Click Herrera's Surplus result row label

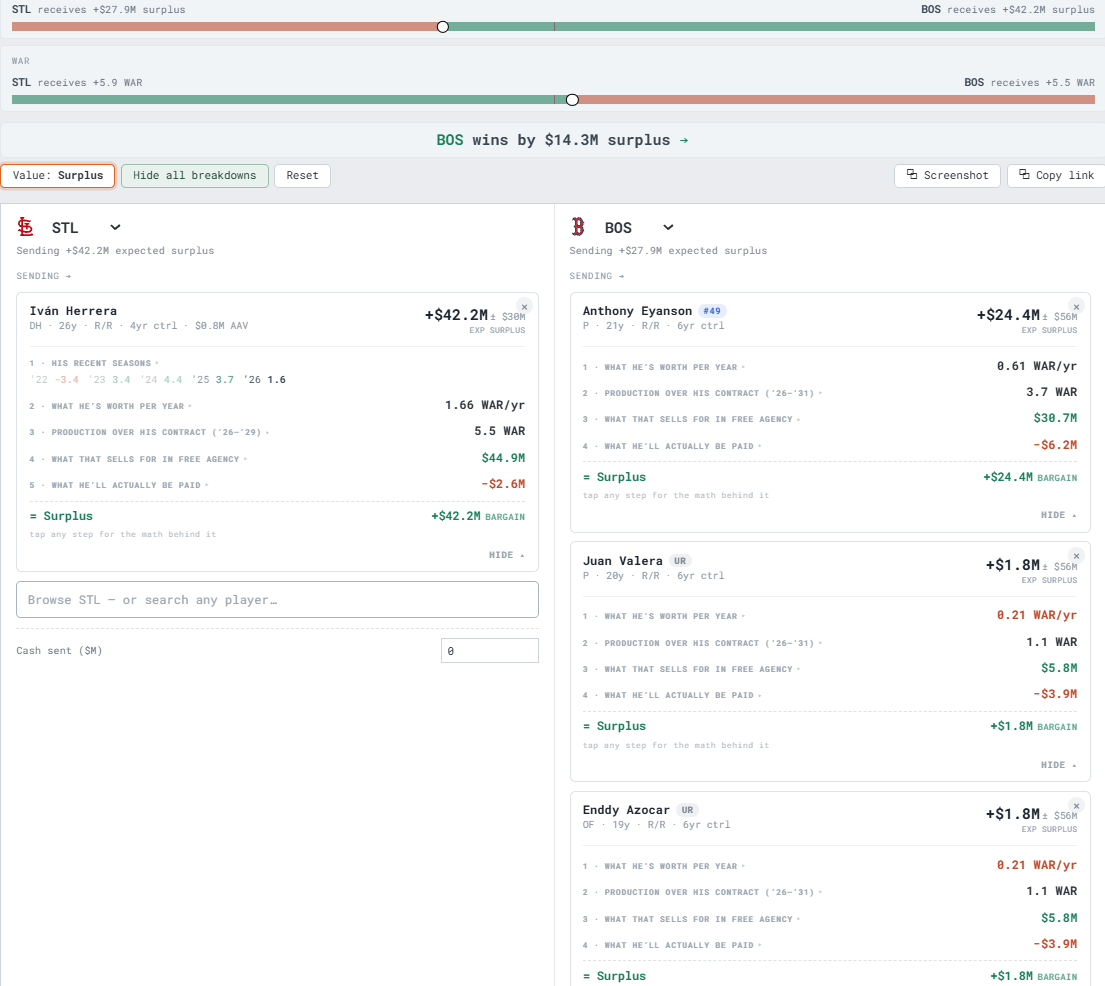point(61,516)
